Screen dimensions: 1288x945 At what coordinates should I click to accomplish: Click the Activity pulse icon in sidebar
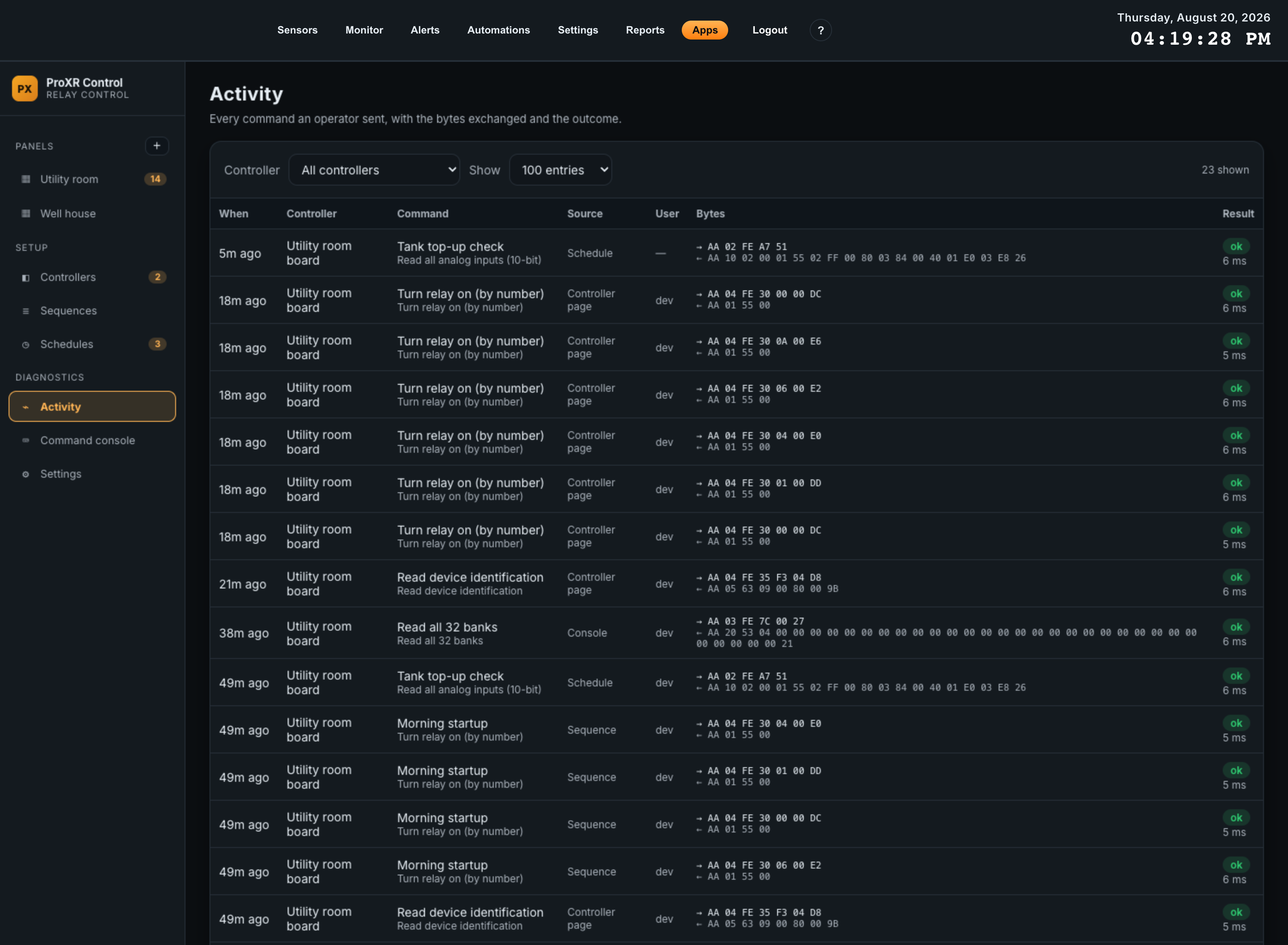[26, 407]
